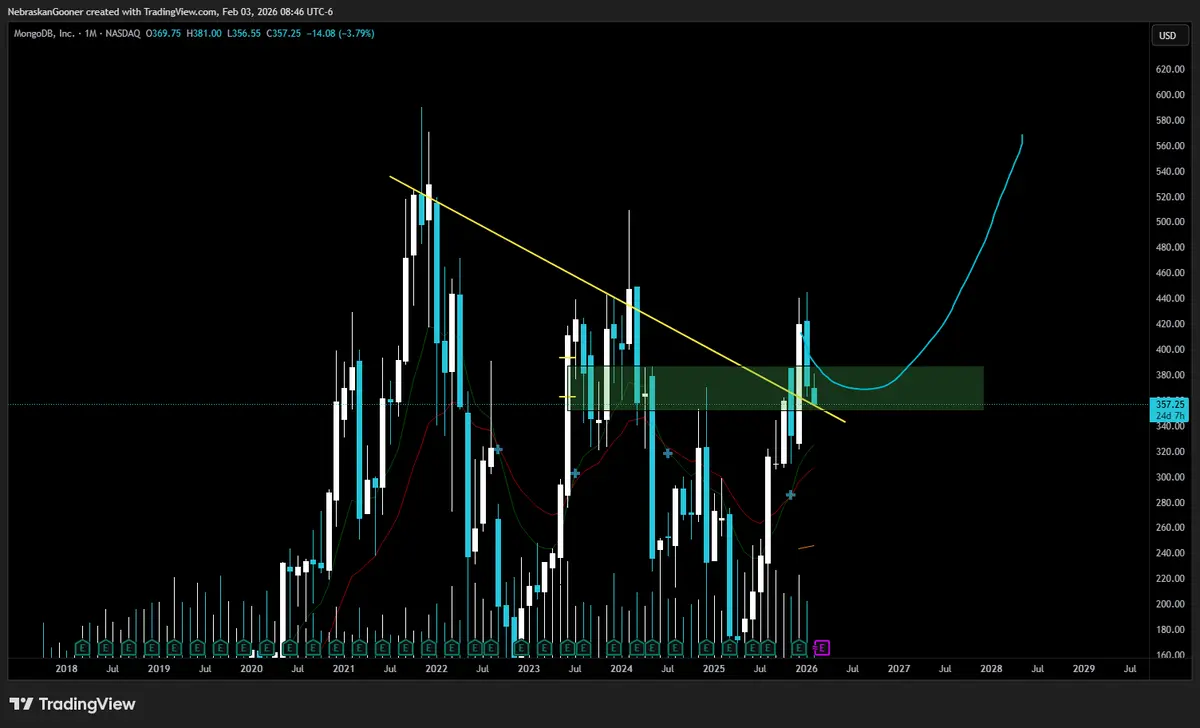Image resolution: width=1200 pixels, height=728 pixels.
Task: Click the 240.00 price axis label
Action: [x=1170, y=553]
